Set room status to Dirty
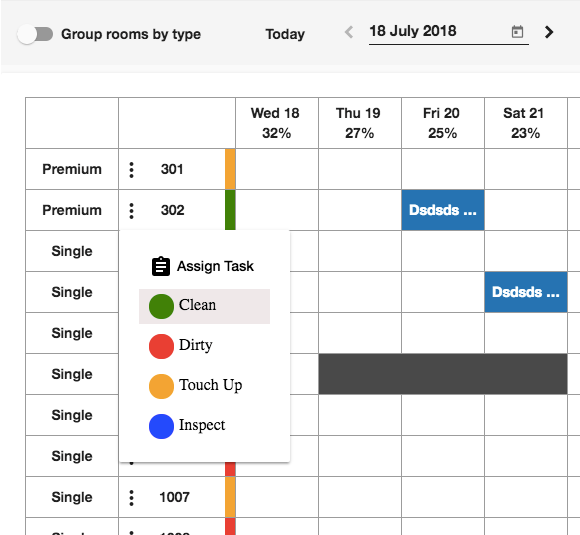The width and height of the screenshot is (580, 535). 204,346
